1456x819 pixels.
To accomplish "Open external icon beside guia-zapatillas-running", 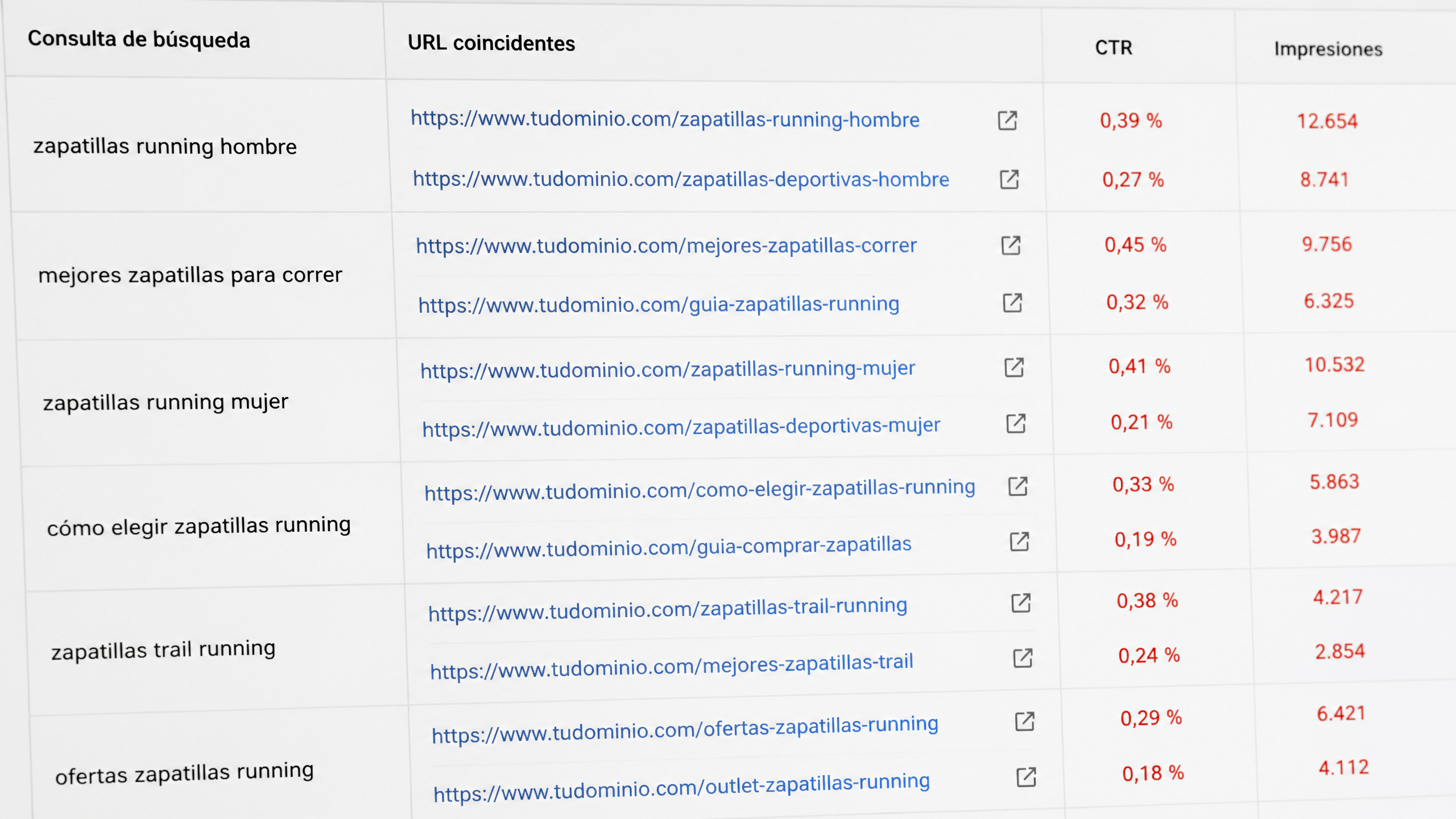I will click(x=1013, y=303).
